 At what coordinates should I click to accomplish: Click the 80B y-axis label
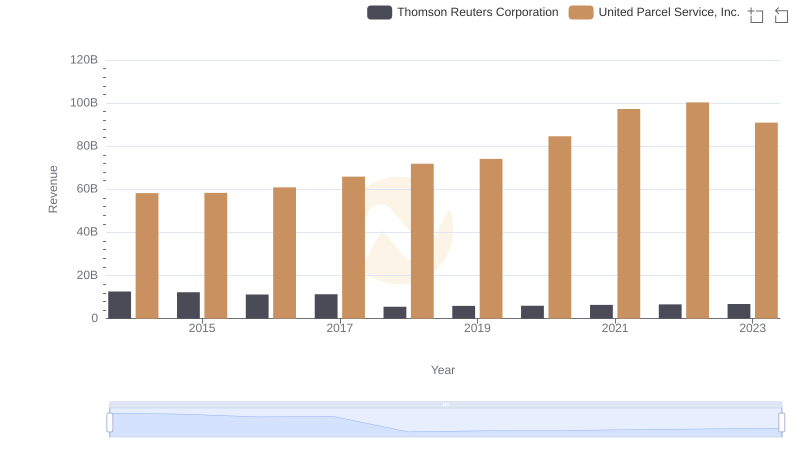(87, 146)
